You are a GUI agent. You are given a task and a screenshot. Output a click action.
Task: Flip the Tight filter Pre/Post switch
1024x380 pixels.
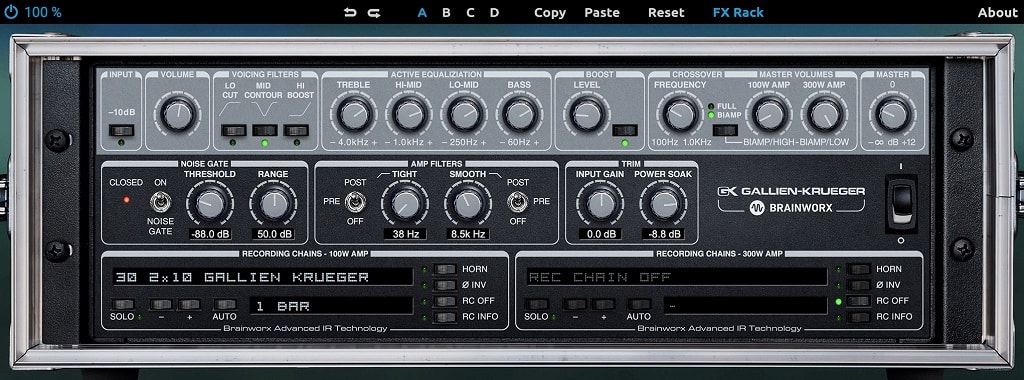pyautogui.click(x=355, y=203)
